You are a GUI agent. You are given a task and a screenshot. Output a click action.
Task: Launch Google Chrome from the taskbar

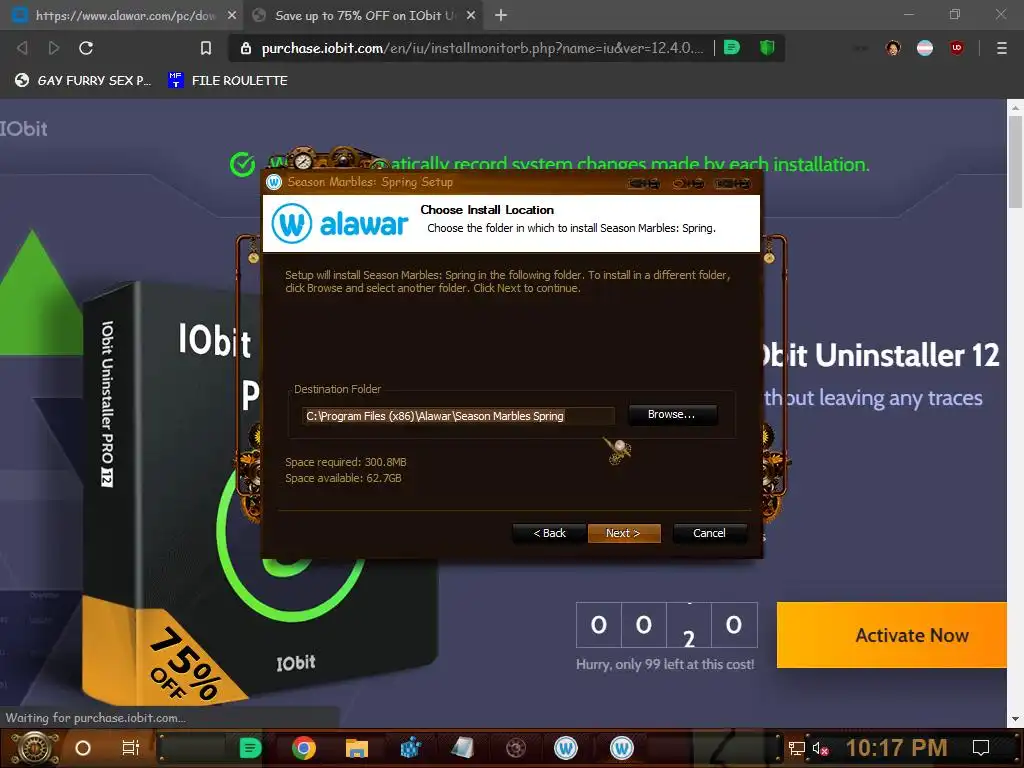point(304,748)
